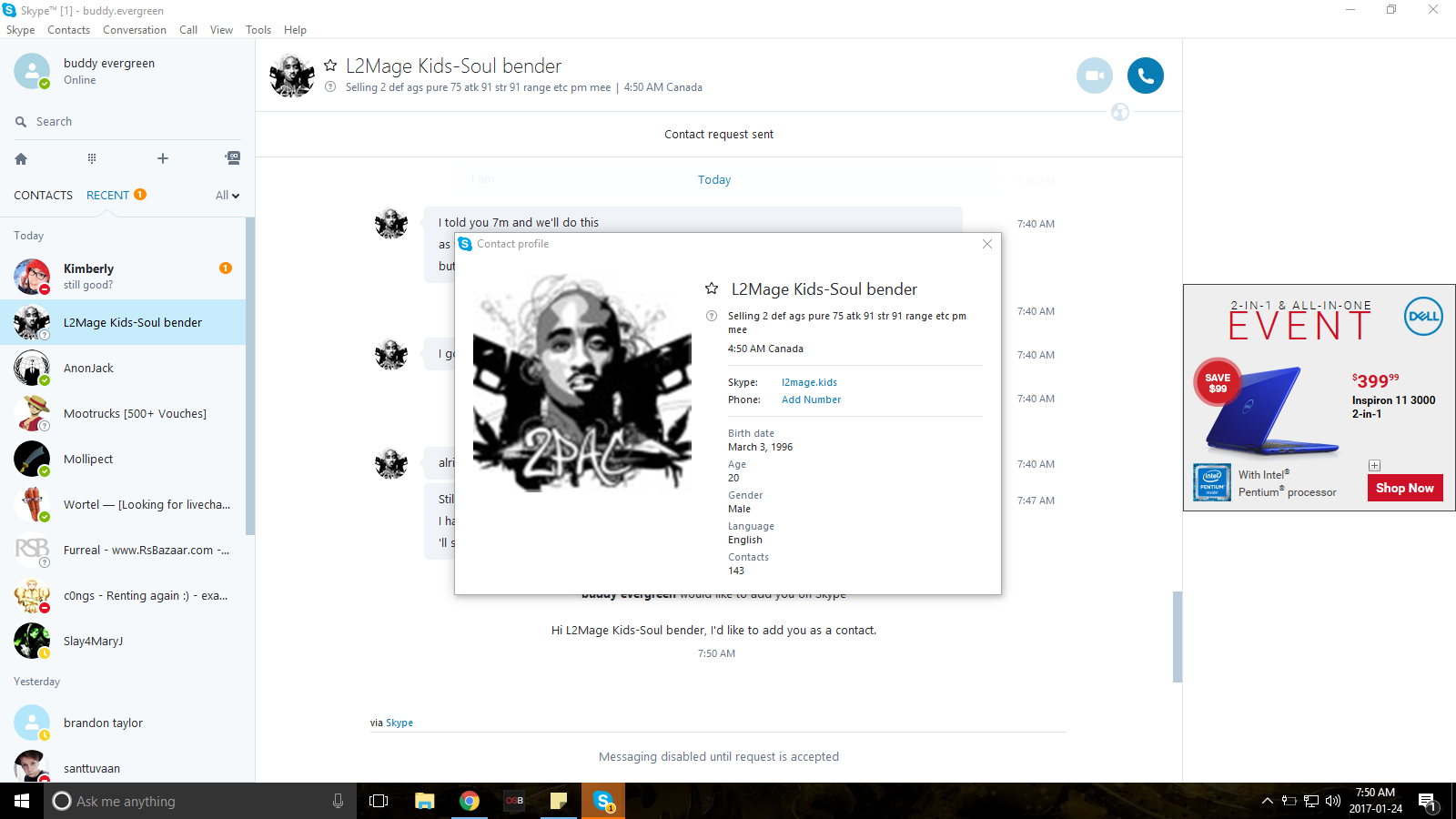The image size is (1456, 819).
Task: Click the network tray icon
Action: pos(1311,801)
